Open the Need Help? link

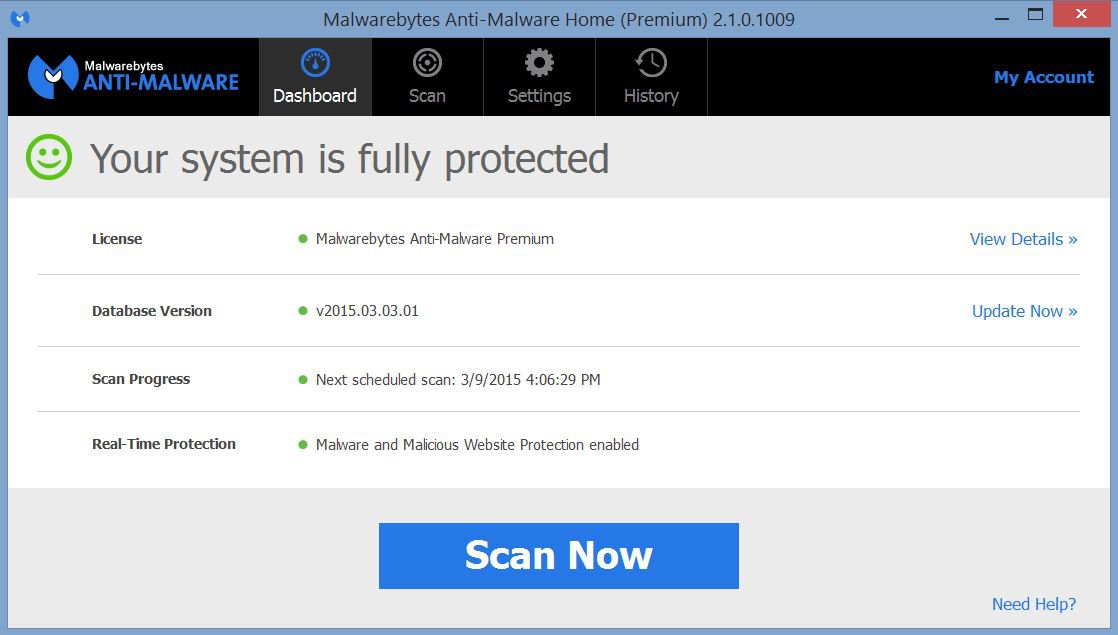point(1033,604)
